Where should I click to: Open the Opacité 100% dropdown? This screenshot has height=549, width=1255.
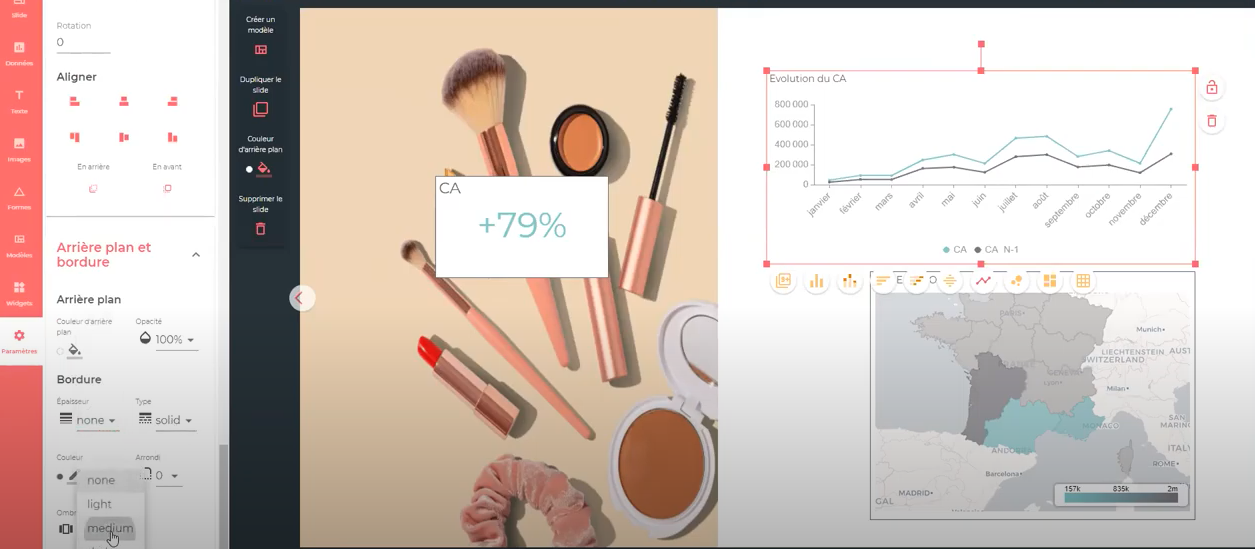click(x=166, y=339)
